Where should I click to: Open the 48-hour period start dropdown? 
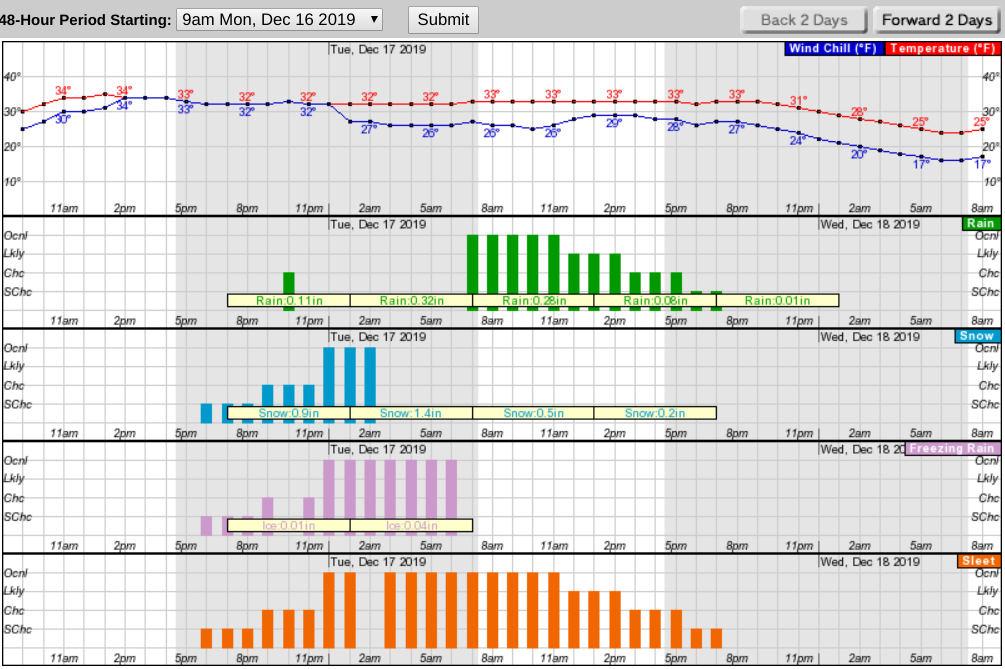(279, 20)
